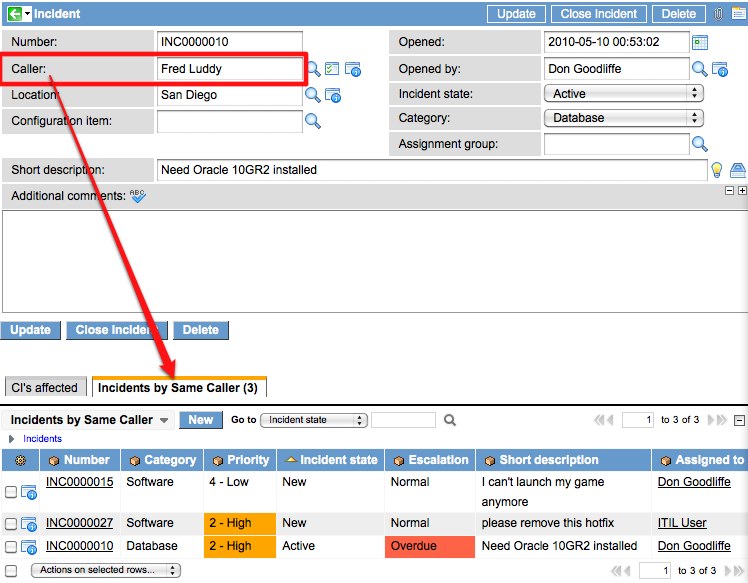The image size is (748, 583).
Task: Open the Incident state dropdown
Action: [623, 93]
